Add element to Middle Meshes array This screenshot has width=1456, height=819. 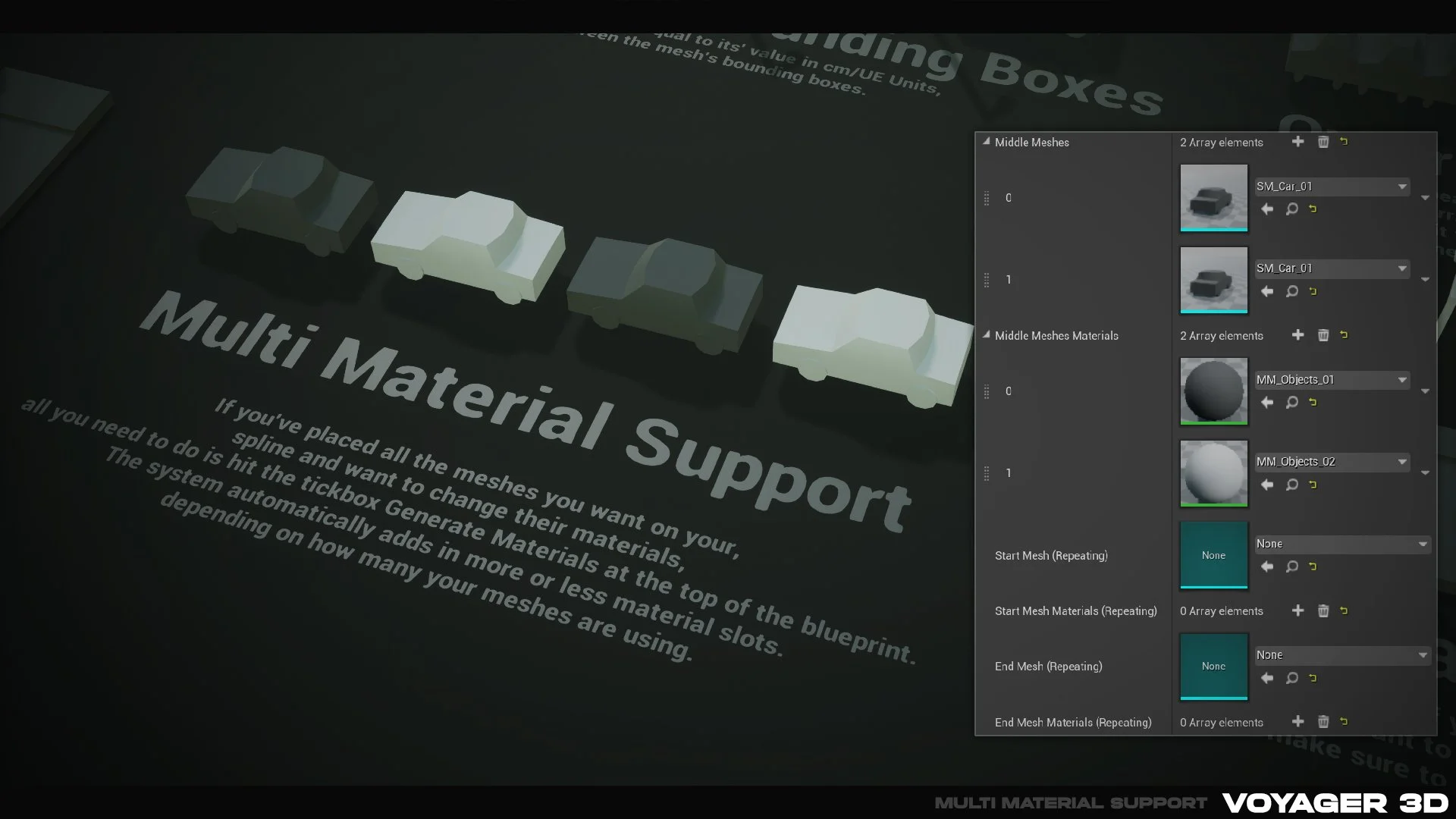1298,142
